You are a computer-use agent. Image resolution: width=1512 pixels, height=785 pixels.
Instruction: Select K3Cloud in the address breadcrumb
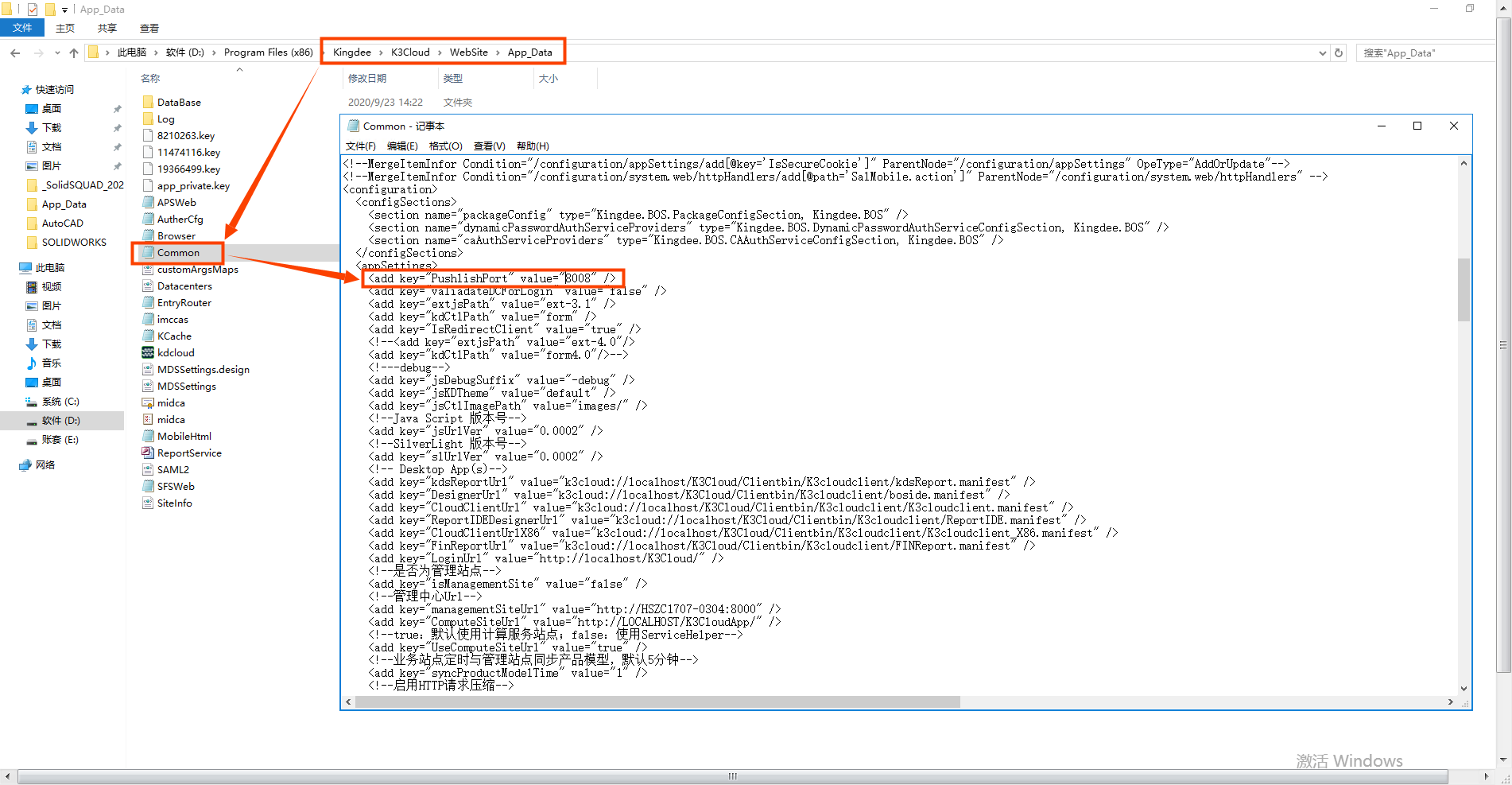coord(410,52)
